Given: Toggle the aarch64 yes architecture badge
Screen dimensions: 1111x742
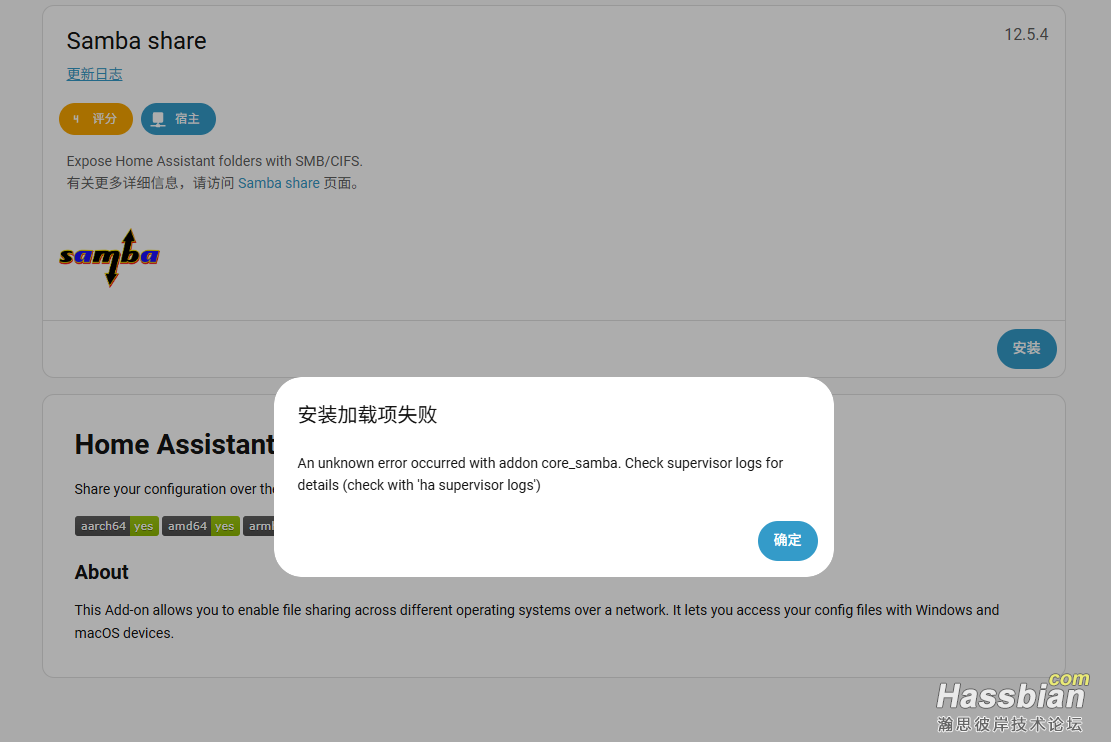Looking at the screenshot, I should 116,525.
